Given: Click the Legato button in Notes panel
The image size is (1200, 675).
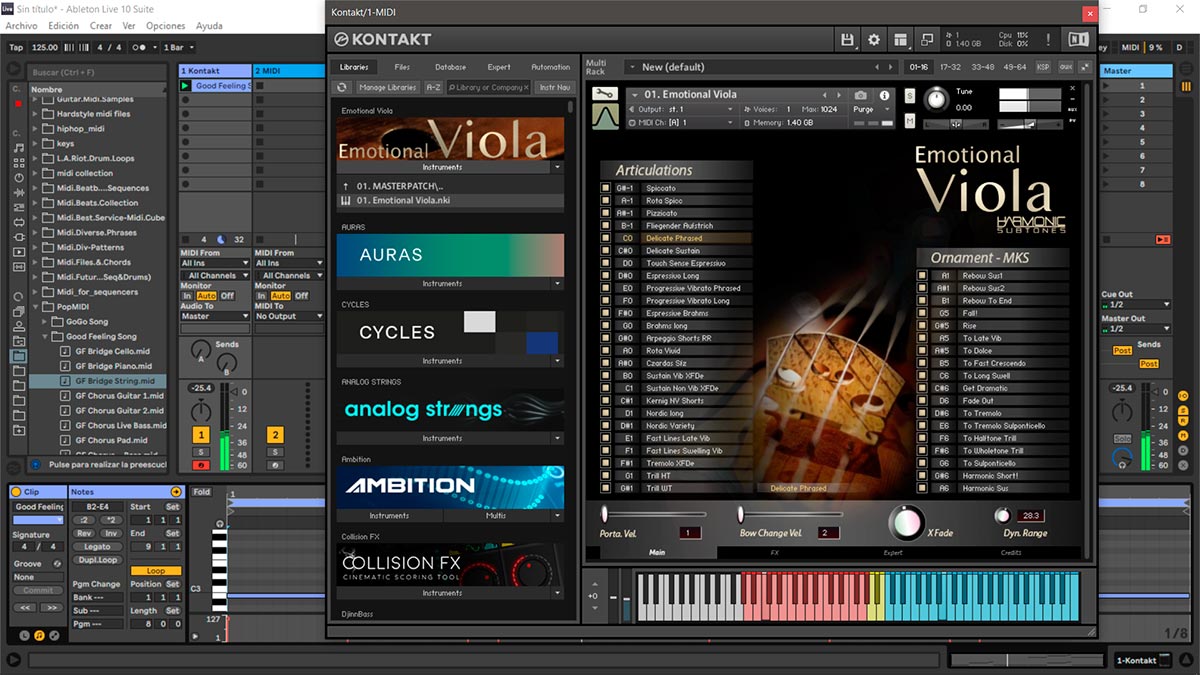Looking at the screenshot, I should tap(98, 547).
